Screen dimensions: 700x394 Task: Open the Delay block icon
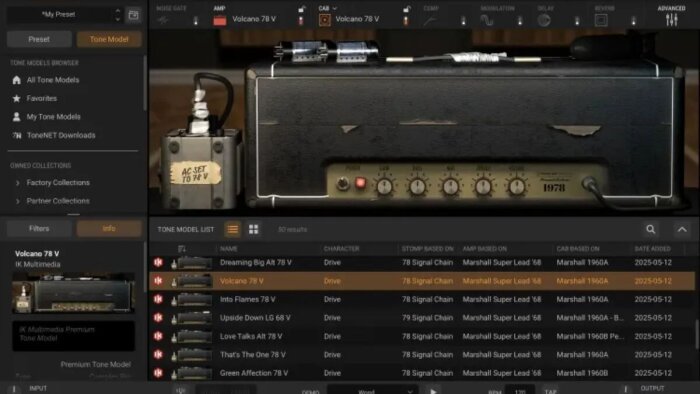(x=544, y=20)
